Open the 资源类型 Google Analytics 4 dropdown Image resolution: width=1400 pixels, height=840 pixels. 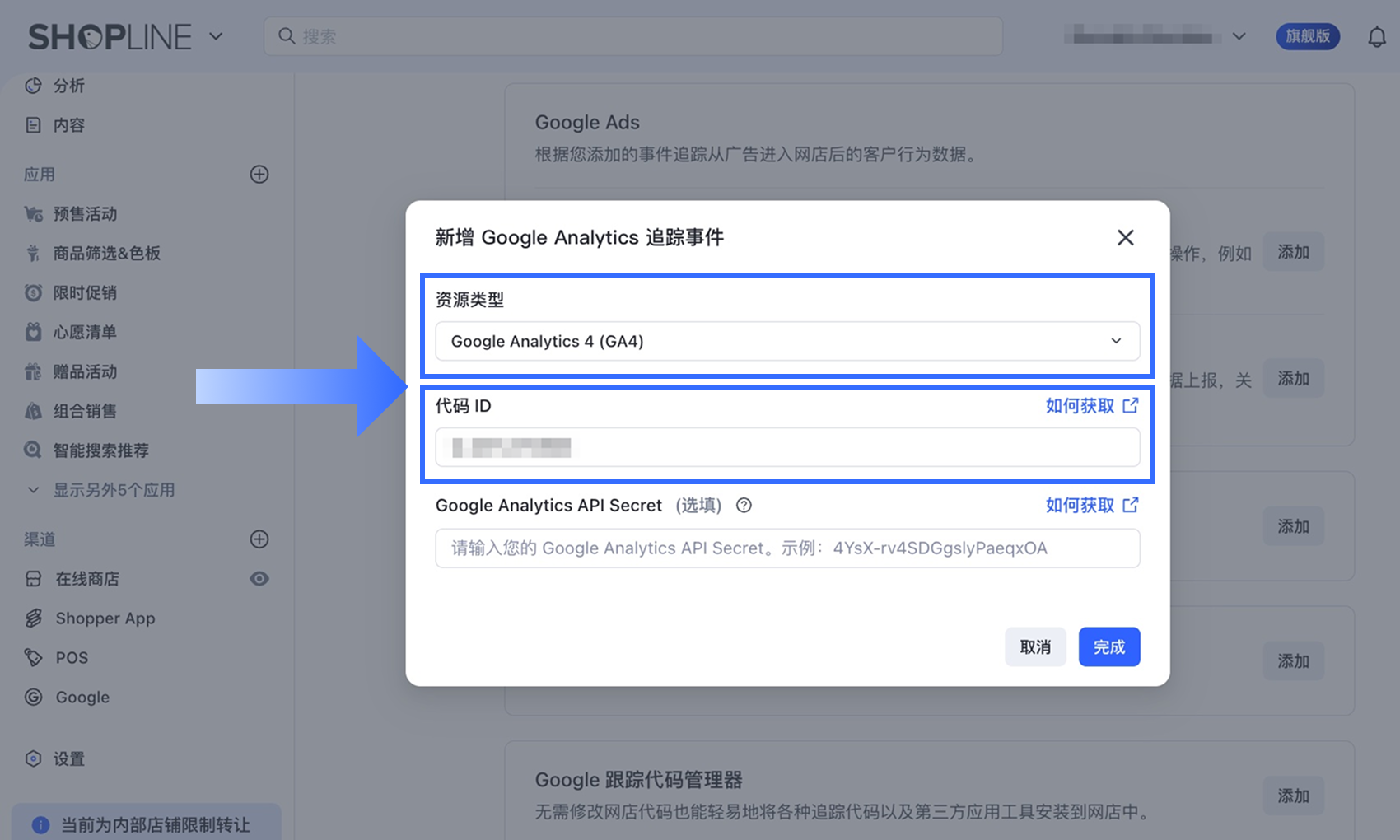(787, 341)
